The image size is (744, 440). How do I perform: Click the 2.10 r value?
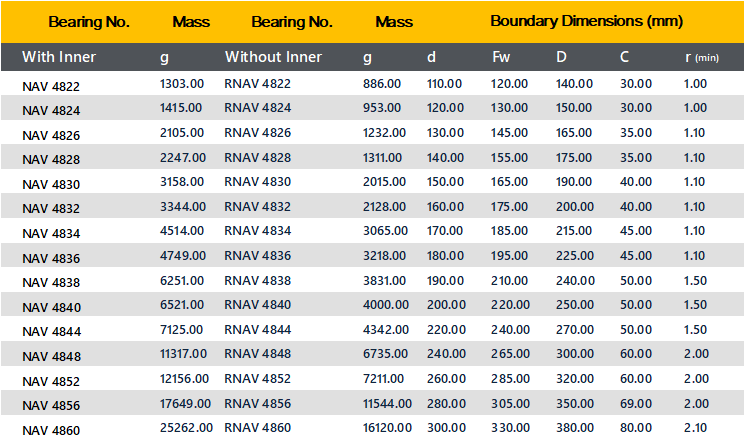(x=694, y=427)
